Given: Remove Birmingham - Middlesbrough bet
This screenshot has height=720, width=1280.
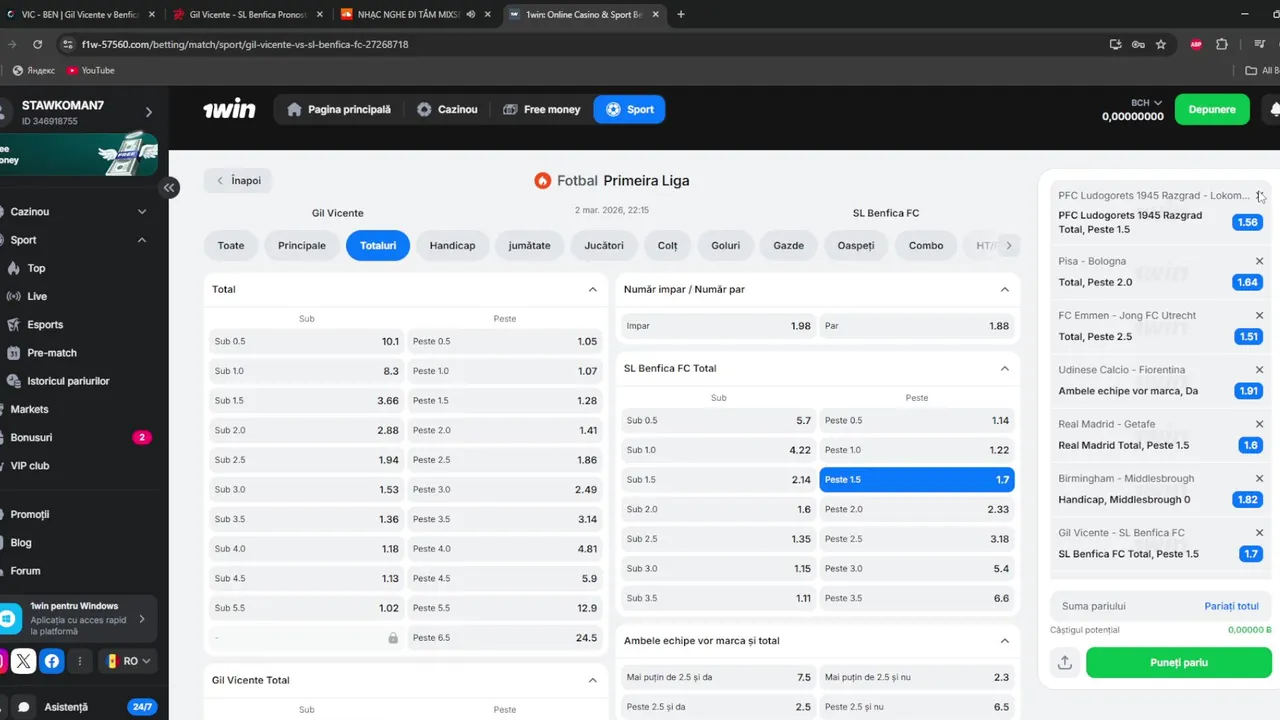Looking at the screenshot, I should [1259, 478].
